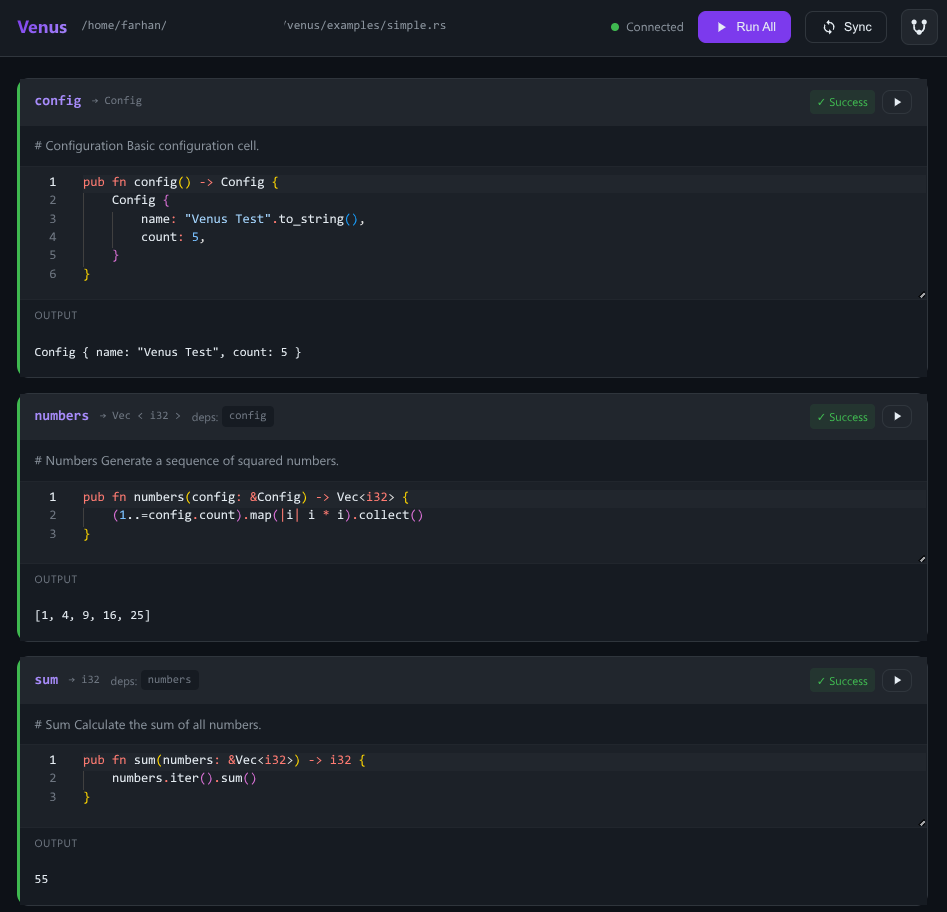The height and width of the screenshot is (912, 947).
Task: Click the Connected status indicator
Action: [647, 27]
